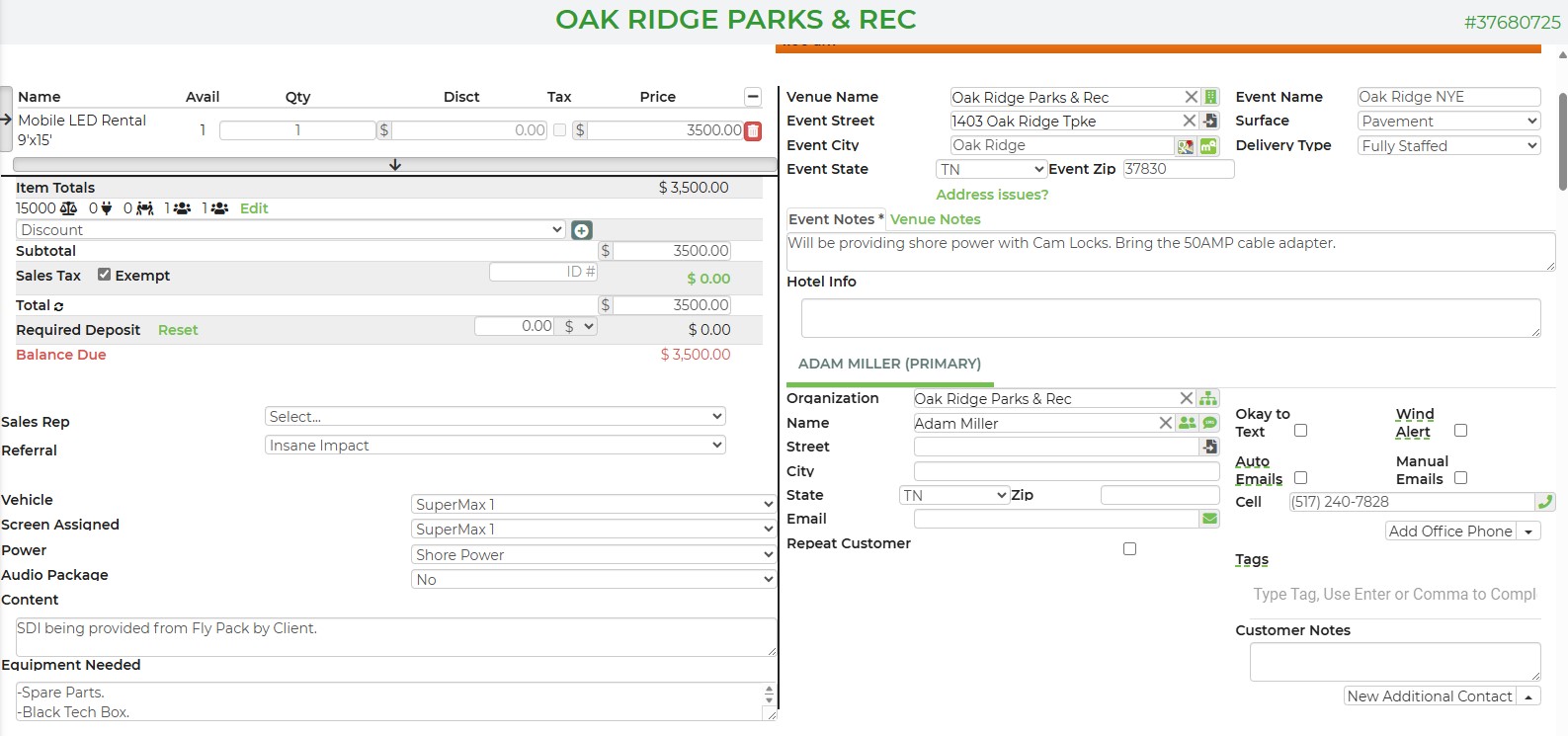Click the Hotel Info text area
The width and height of the screenshot is (1568, 736).
[1170, 318]
